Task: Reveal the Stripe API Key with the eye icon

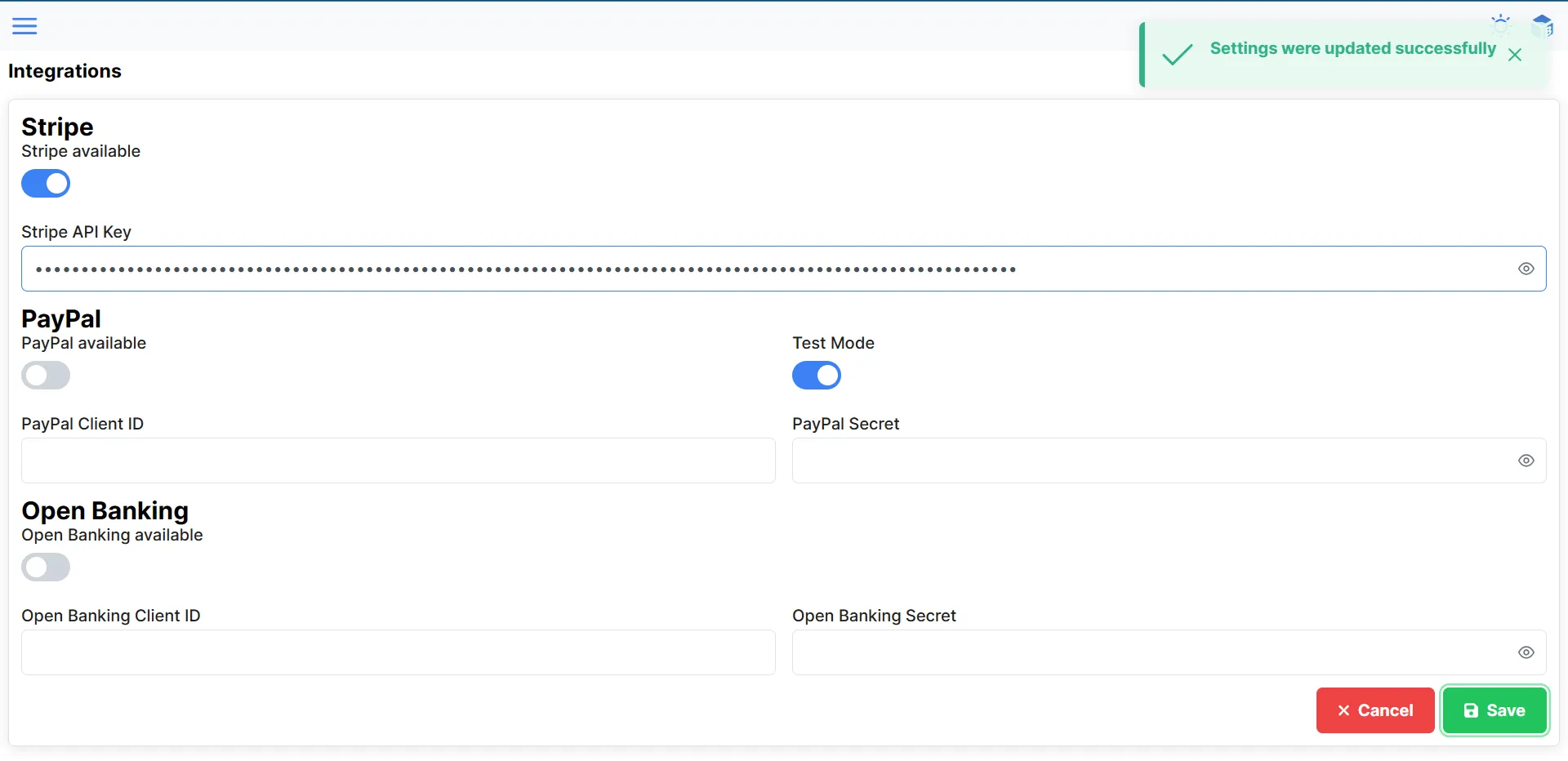Action: [x=1526, y=268]
